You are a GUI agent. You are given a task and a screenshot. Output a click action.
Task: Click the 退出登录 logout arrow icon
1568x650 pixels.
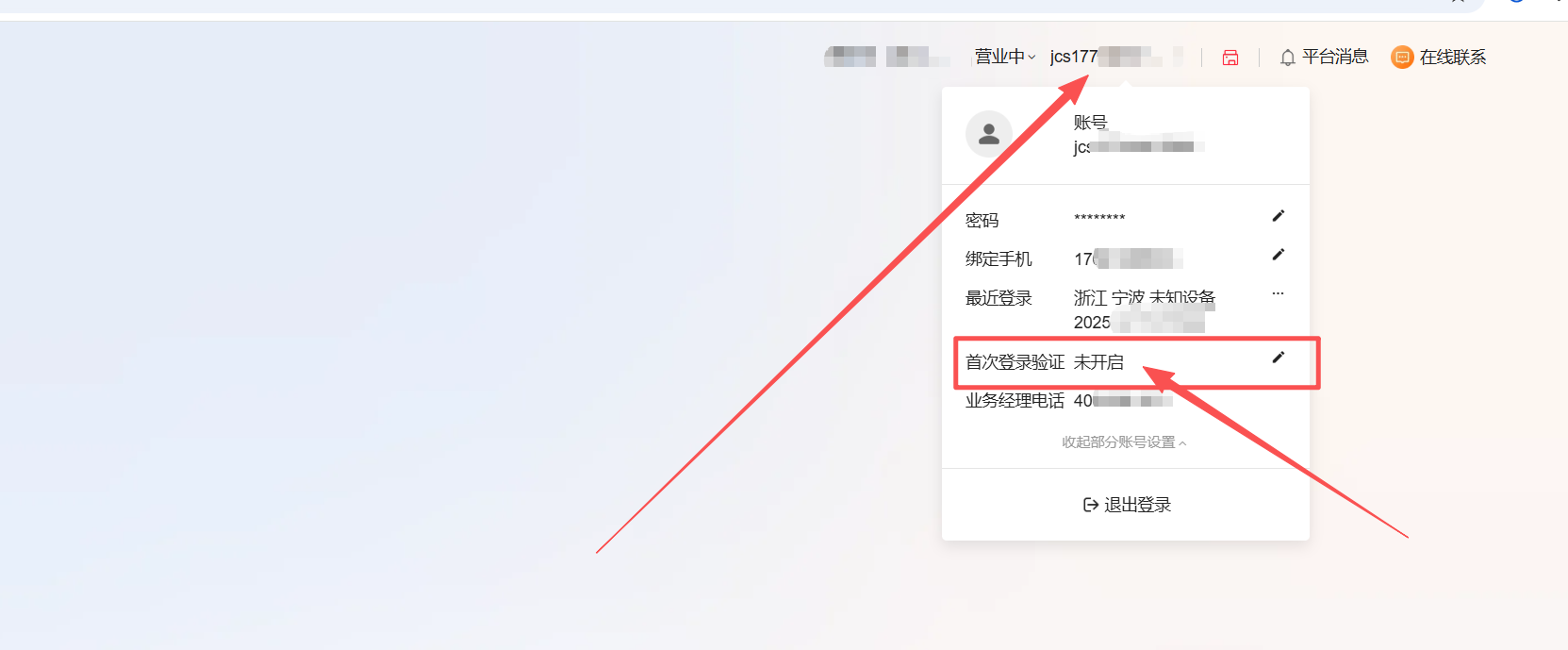coord(1091,505)
